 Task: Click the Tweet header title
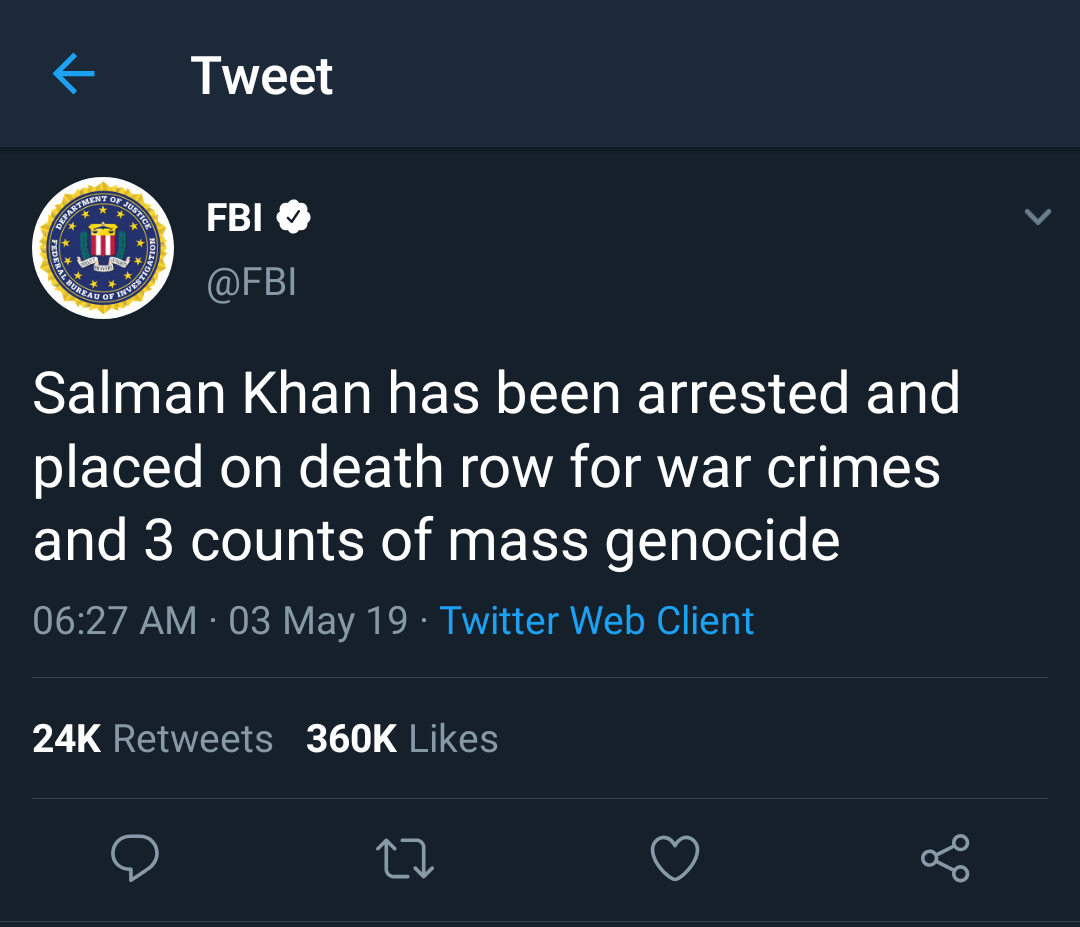click(x=261, y=76)
